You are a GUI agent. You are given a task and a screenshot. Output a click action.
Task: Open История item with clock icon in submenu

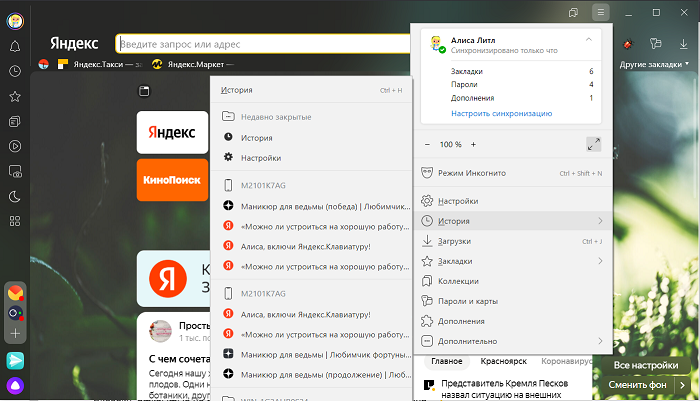[311, 138]
